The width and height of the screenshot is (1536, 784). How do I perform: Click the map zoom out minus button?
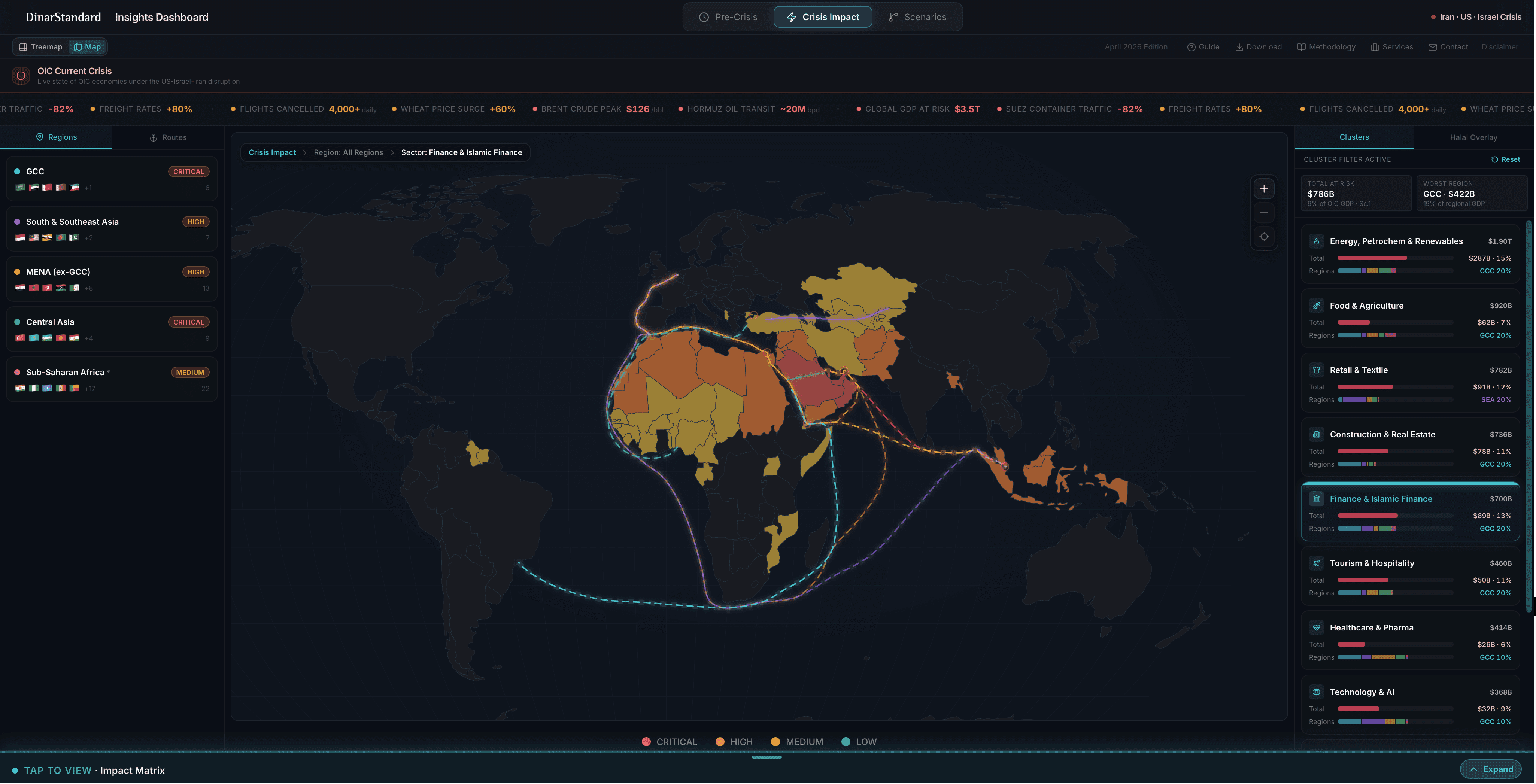[x=1263, y=213]
